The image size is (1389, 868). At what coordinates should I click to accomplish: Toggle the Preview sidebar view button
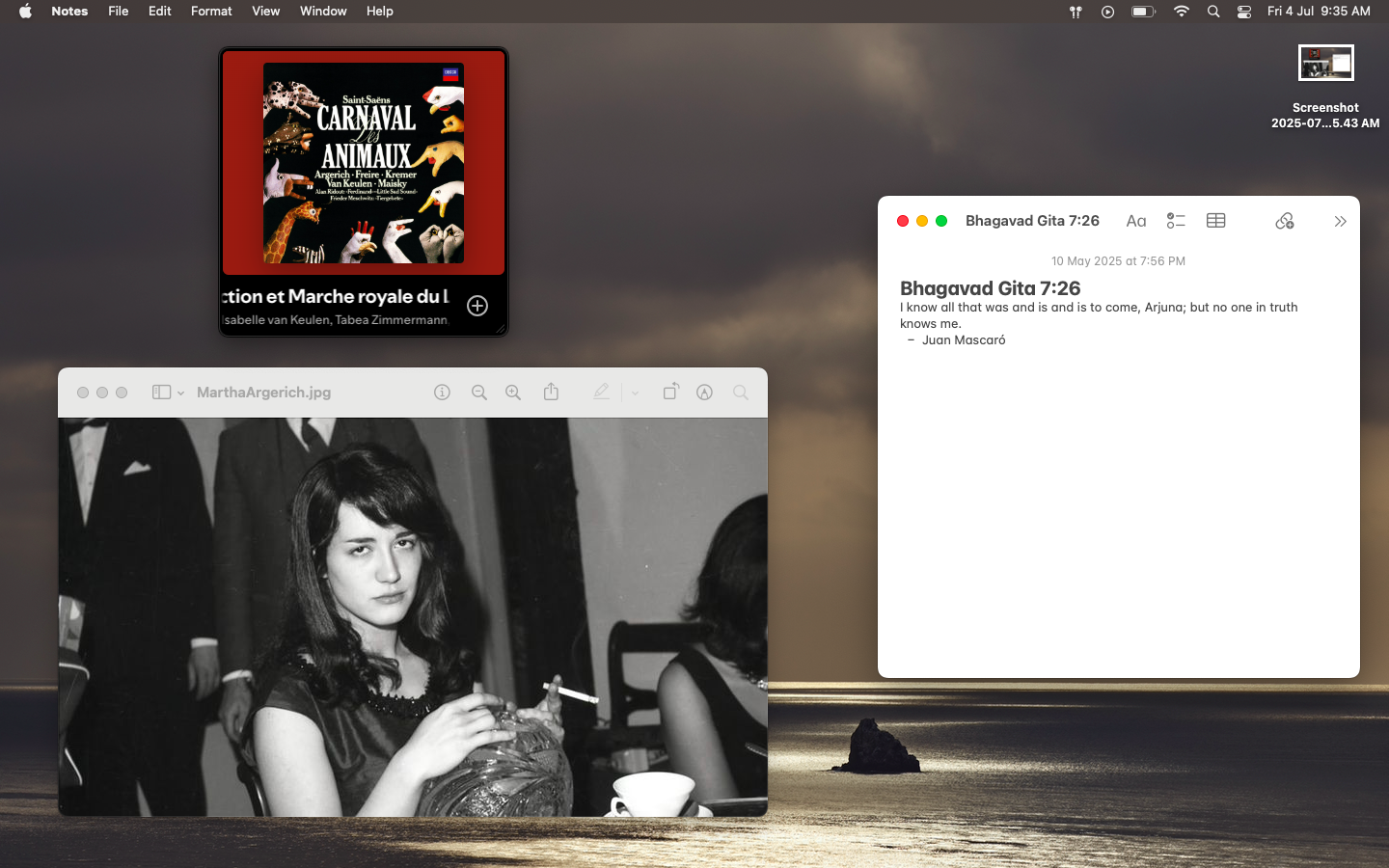click(161, 393)
